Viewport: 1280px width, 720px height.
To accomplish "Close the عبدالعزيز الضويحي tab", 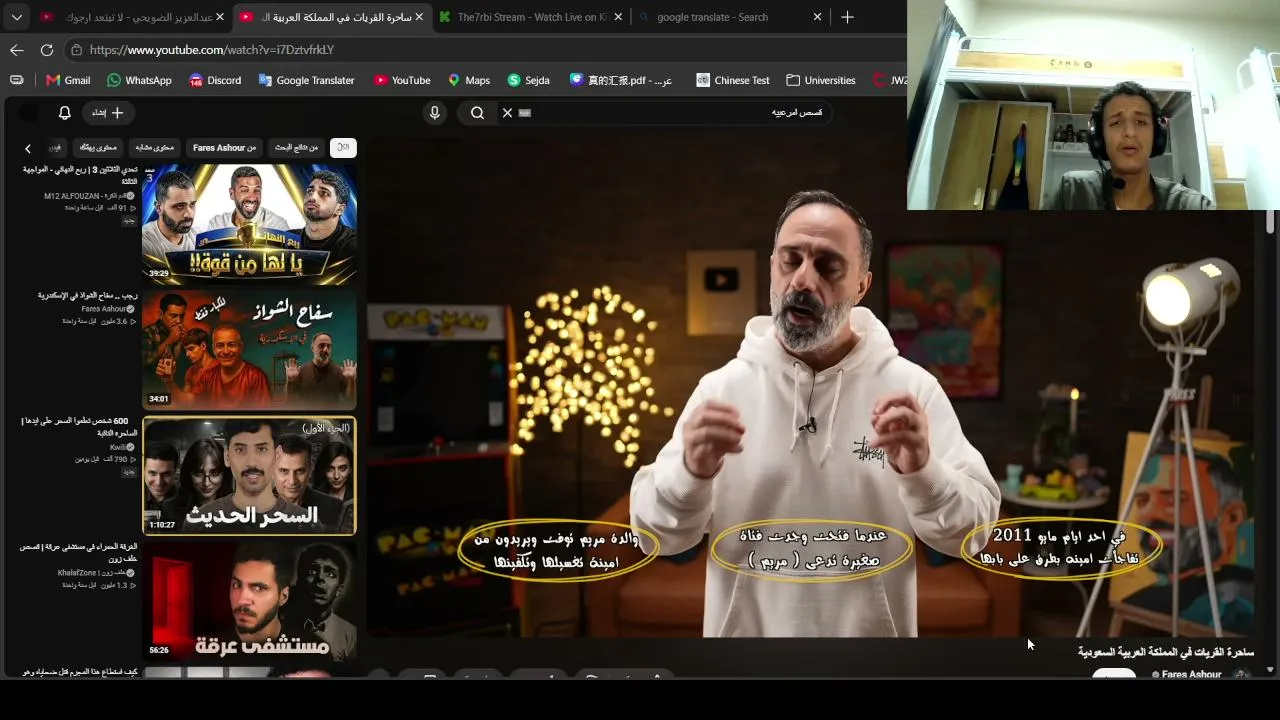I will click(x=220, y=17).
